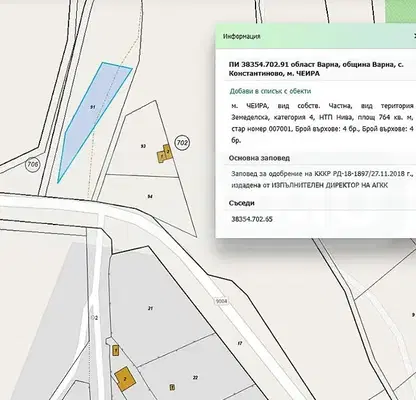
Task: Select orange building 1 in parcel 93
Action: [x=161, y=157]
